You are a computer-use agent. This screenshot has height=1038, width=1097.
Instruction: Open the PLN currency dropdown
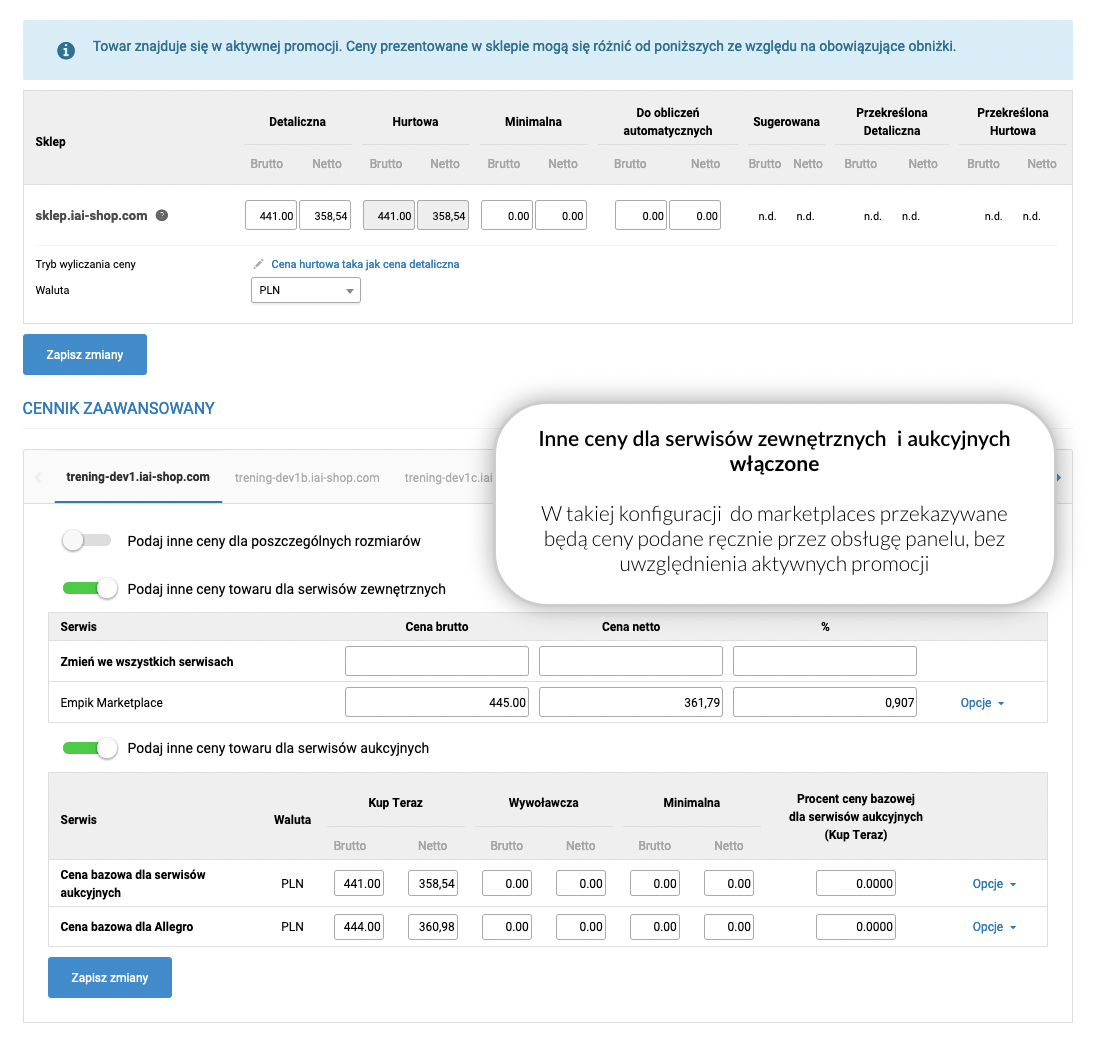[x=305, y=290]
